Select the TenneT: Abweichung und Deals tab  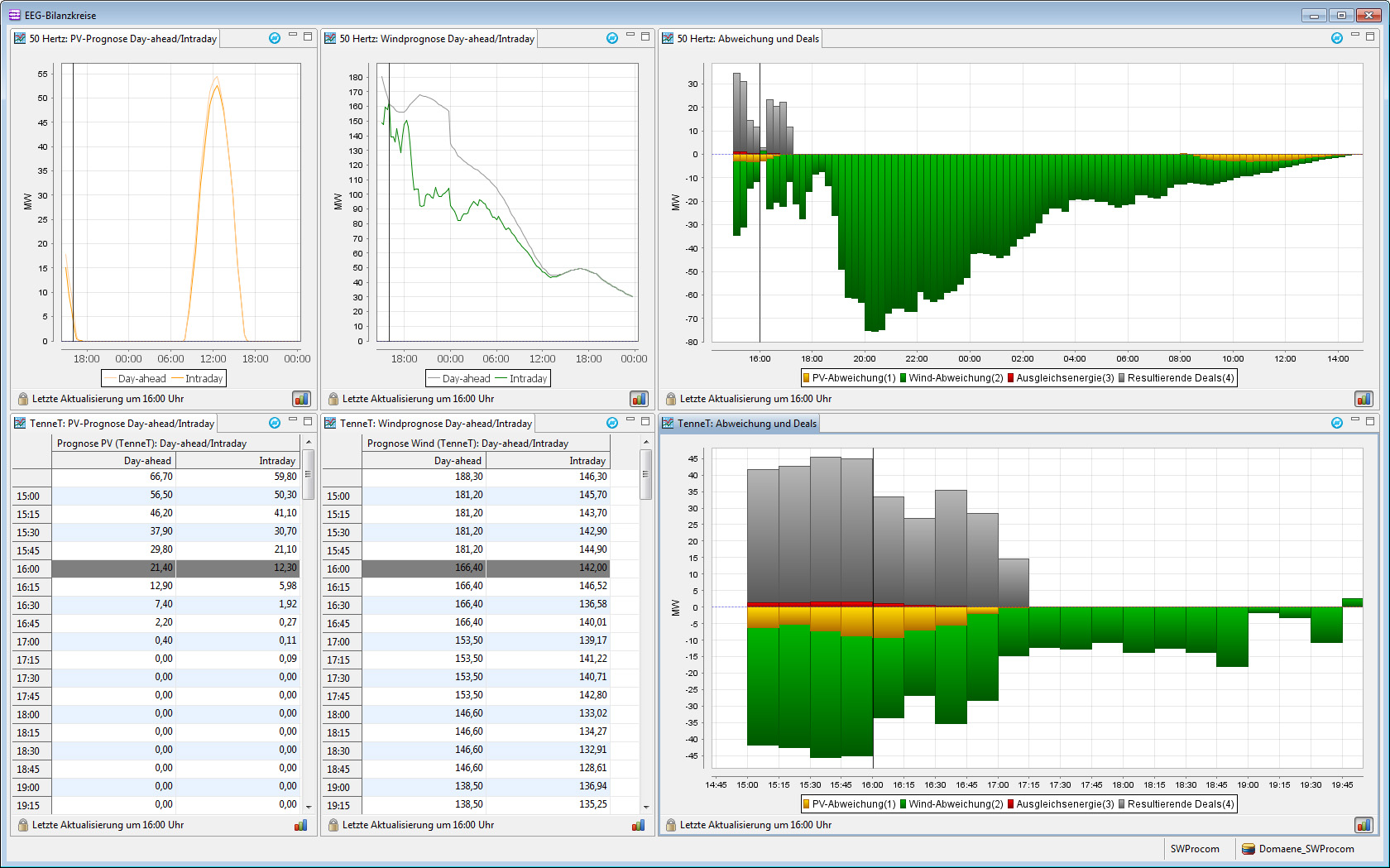pos(746,424)
